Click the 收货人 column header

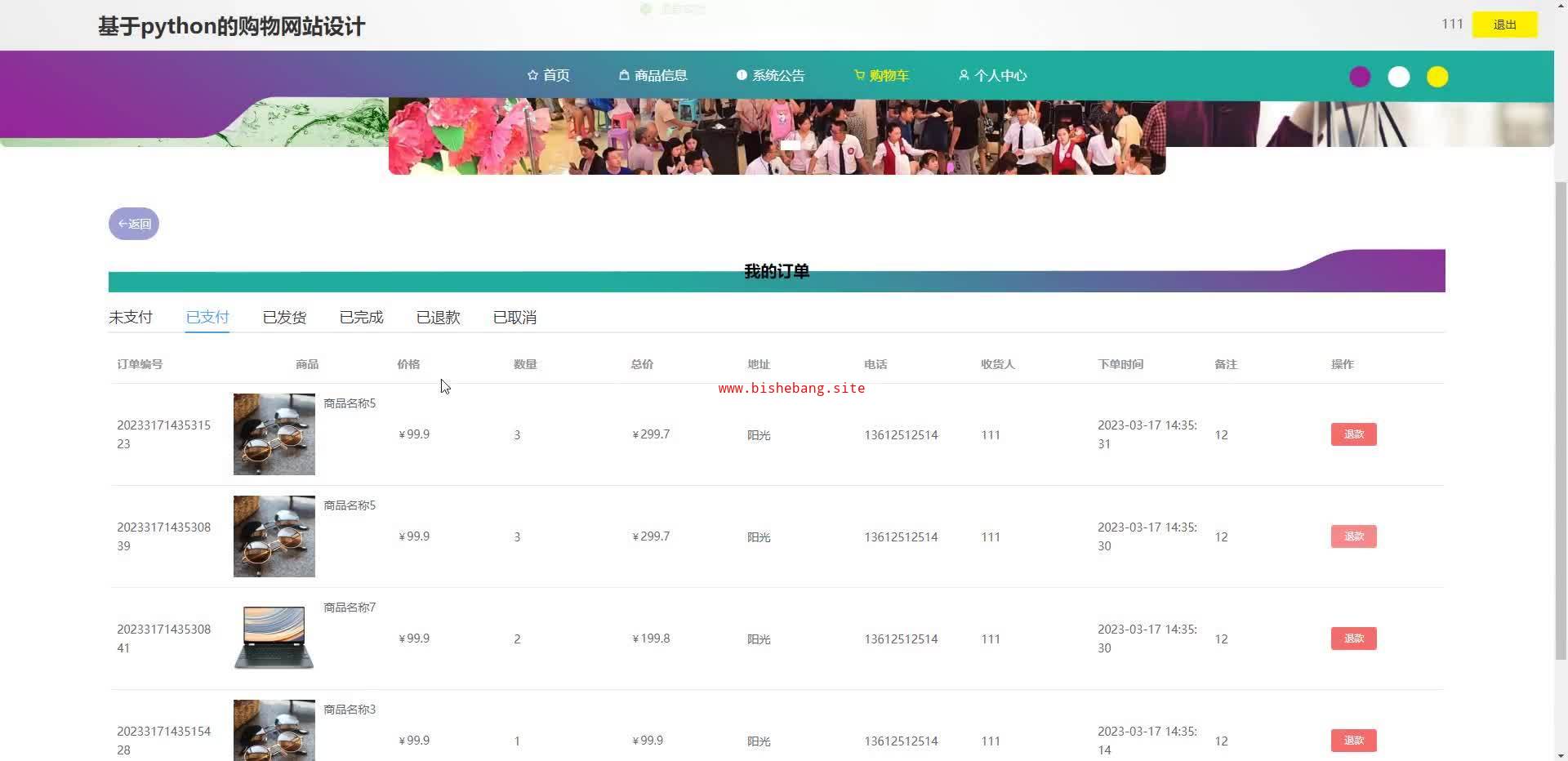click(998, 364)
